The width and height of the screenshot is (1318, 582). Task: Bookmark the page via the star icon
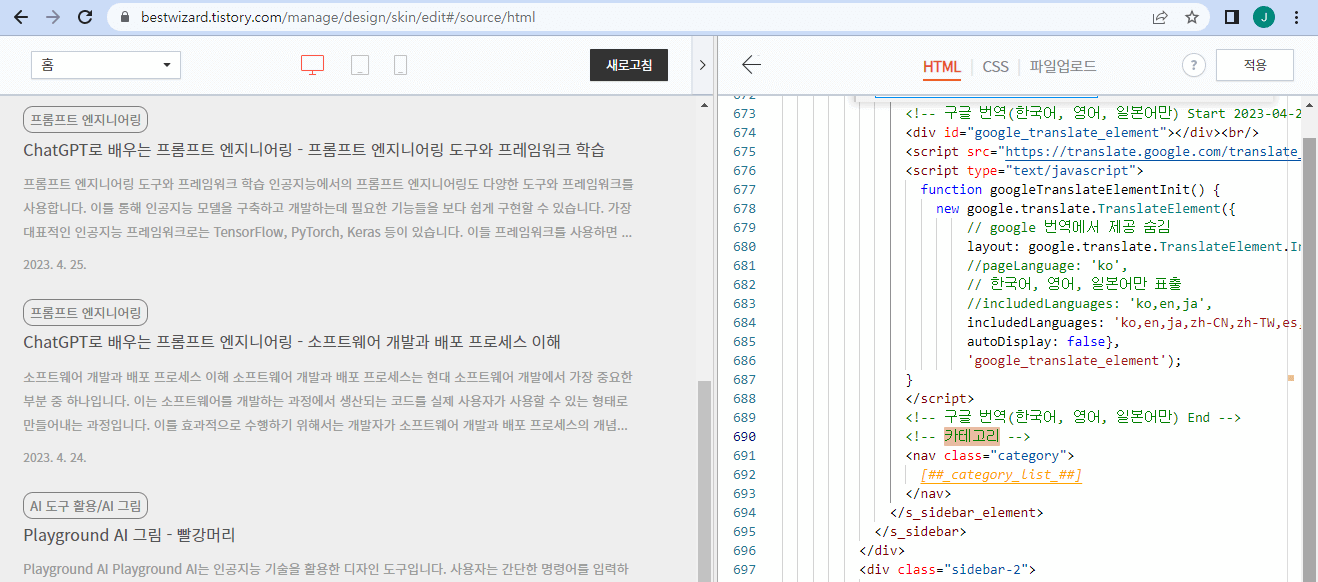(1191, 16)
